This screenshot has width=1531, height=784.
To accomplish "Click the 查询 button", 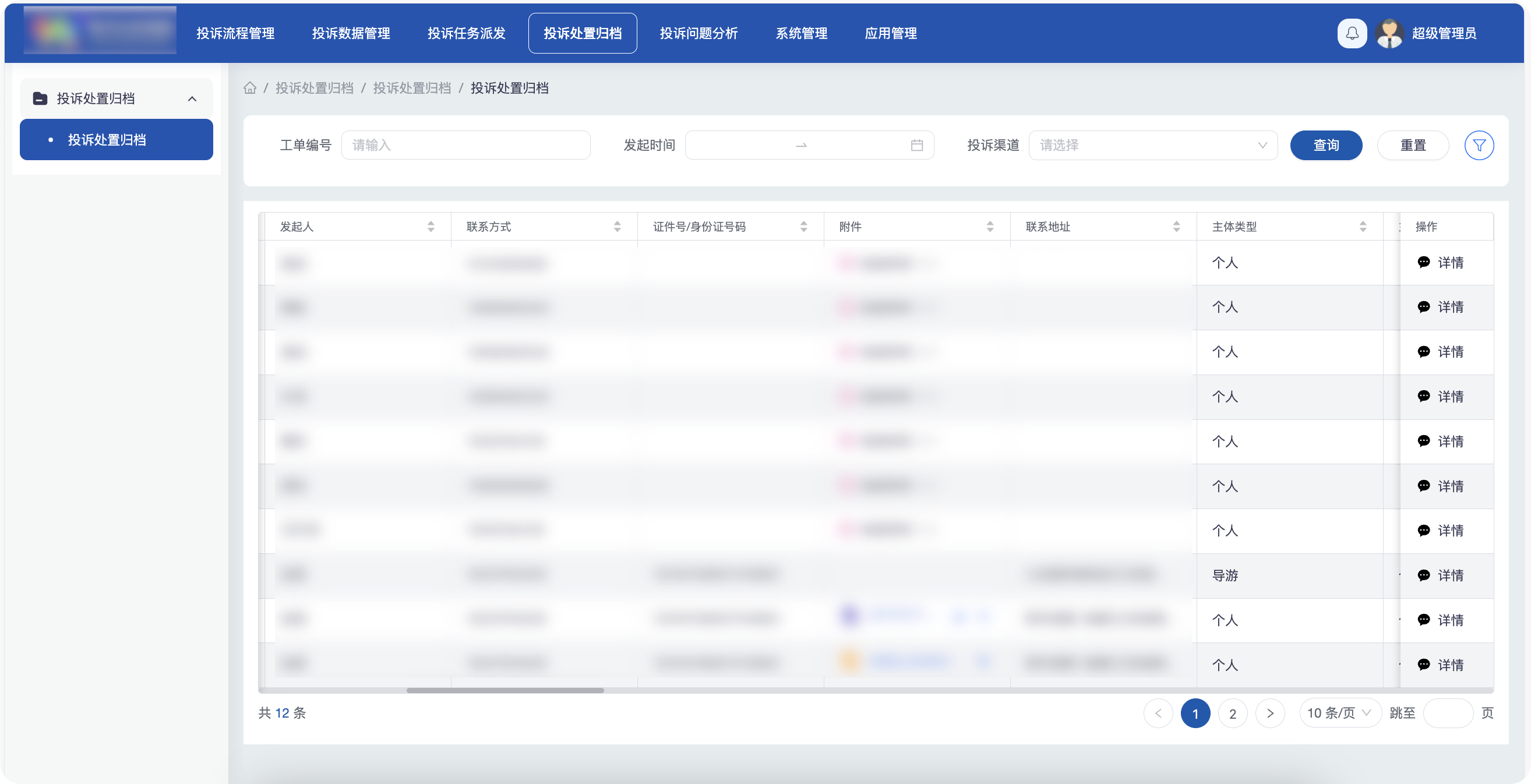I will (1326, 145).
